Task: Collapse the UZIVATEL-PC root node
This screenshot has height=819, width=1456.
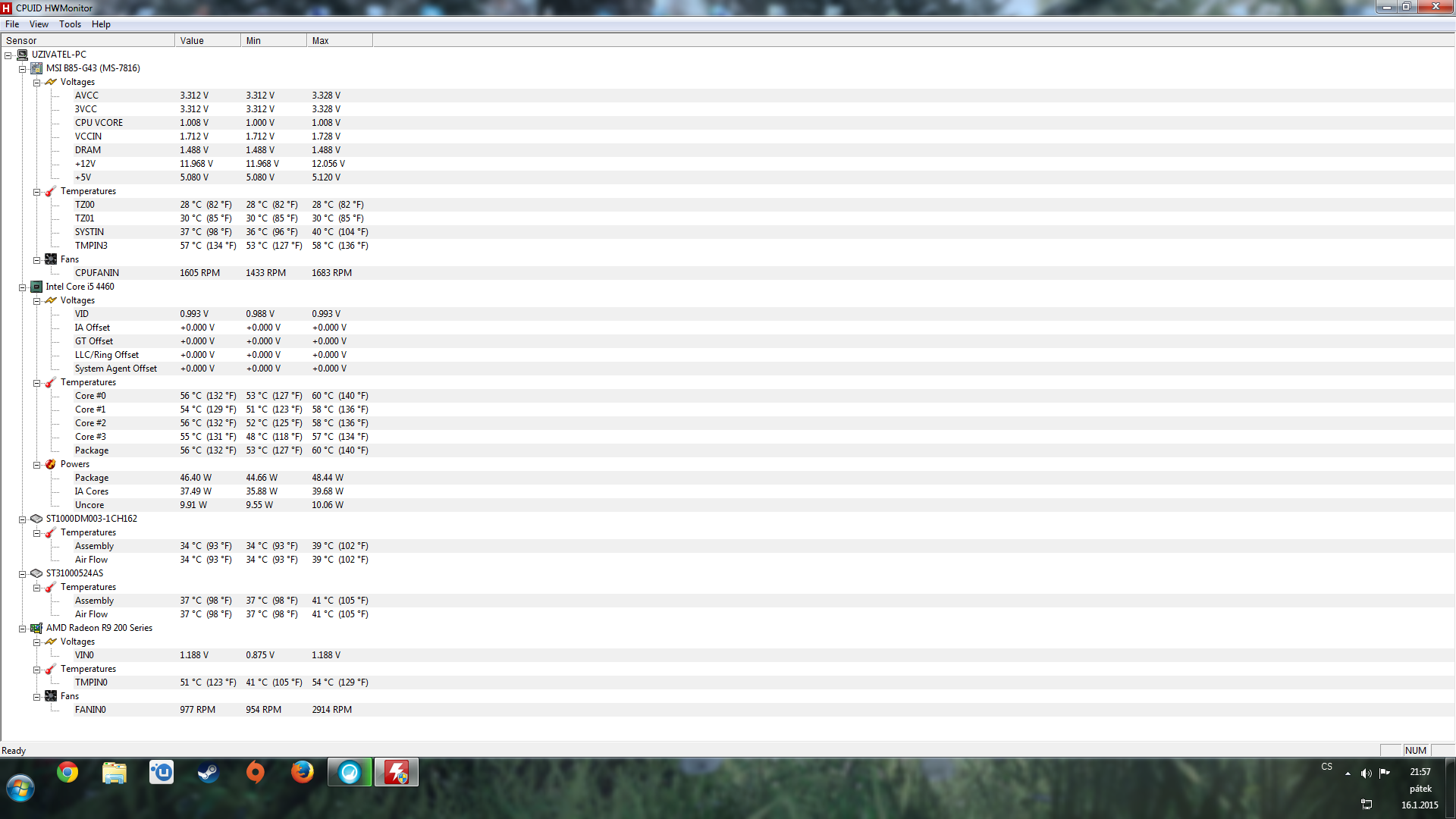Action: pos(8,55)
